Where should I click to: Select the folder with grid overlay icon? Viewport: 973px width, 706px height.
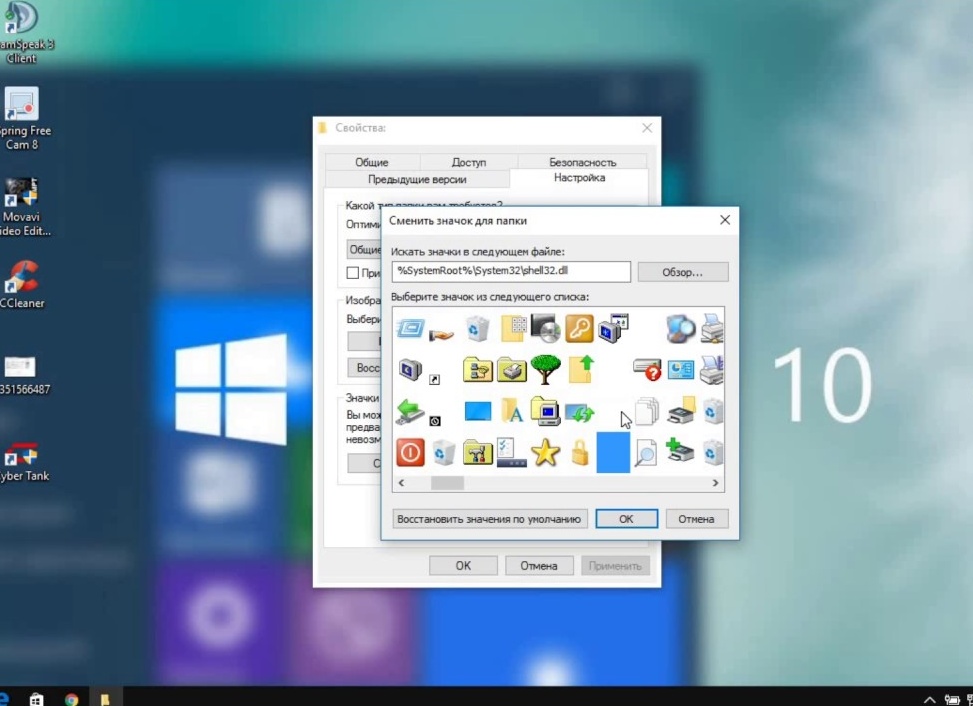(x=513, y=328)
